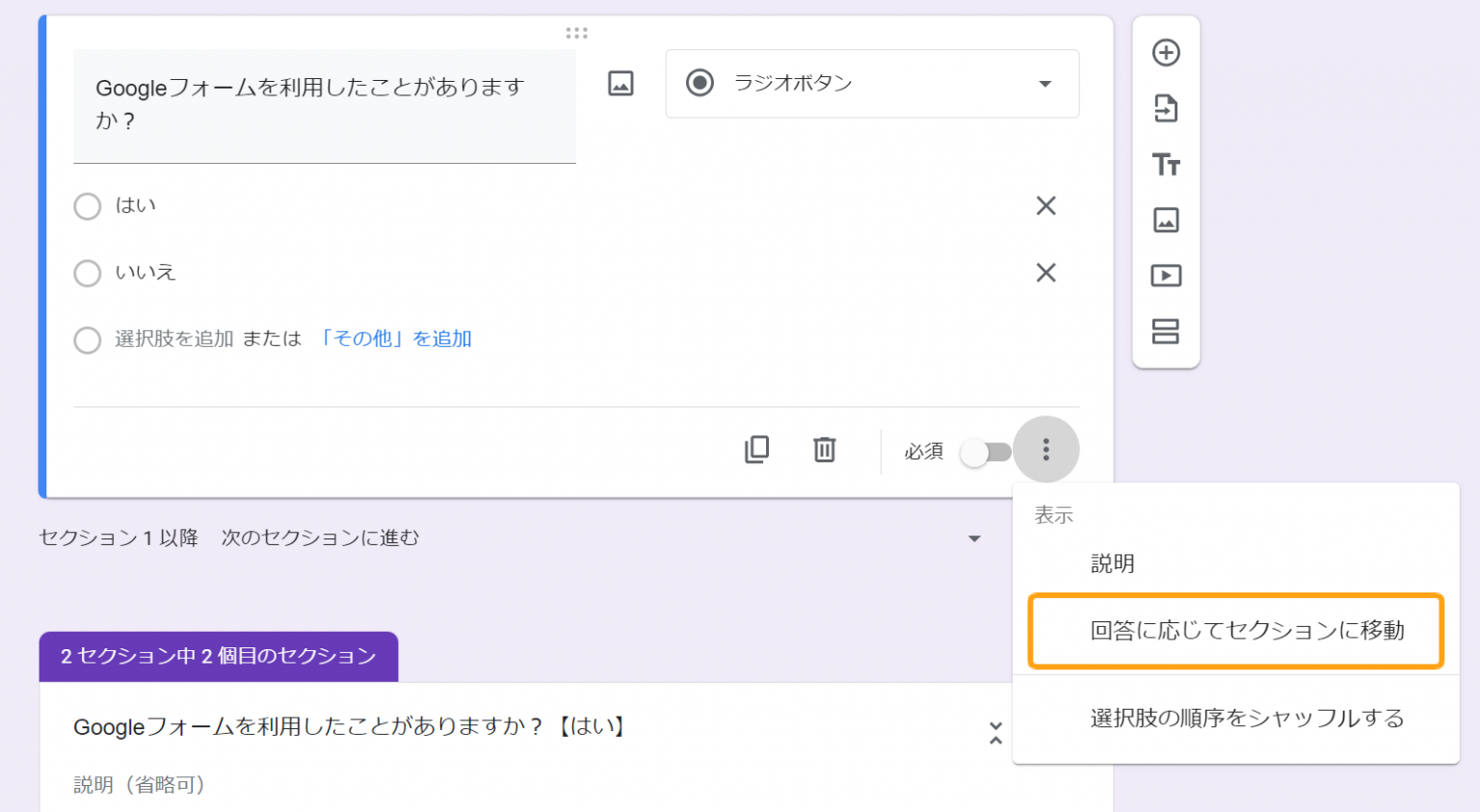Click the add section icon
The image size is (1480, 812).
[1167, 331]
